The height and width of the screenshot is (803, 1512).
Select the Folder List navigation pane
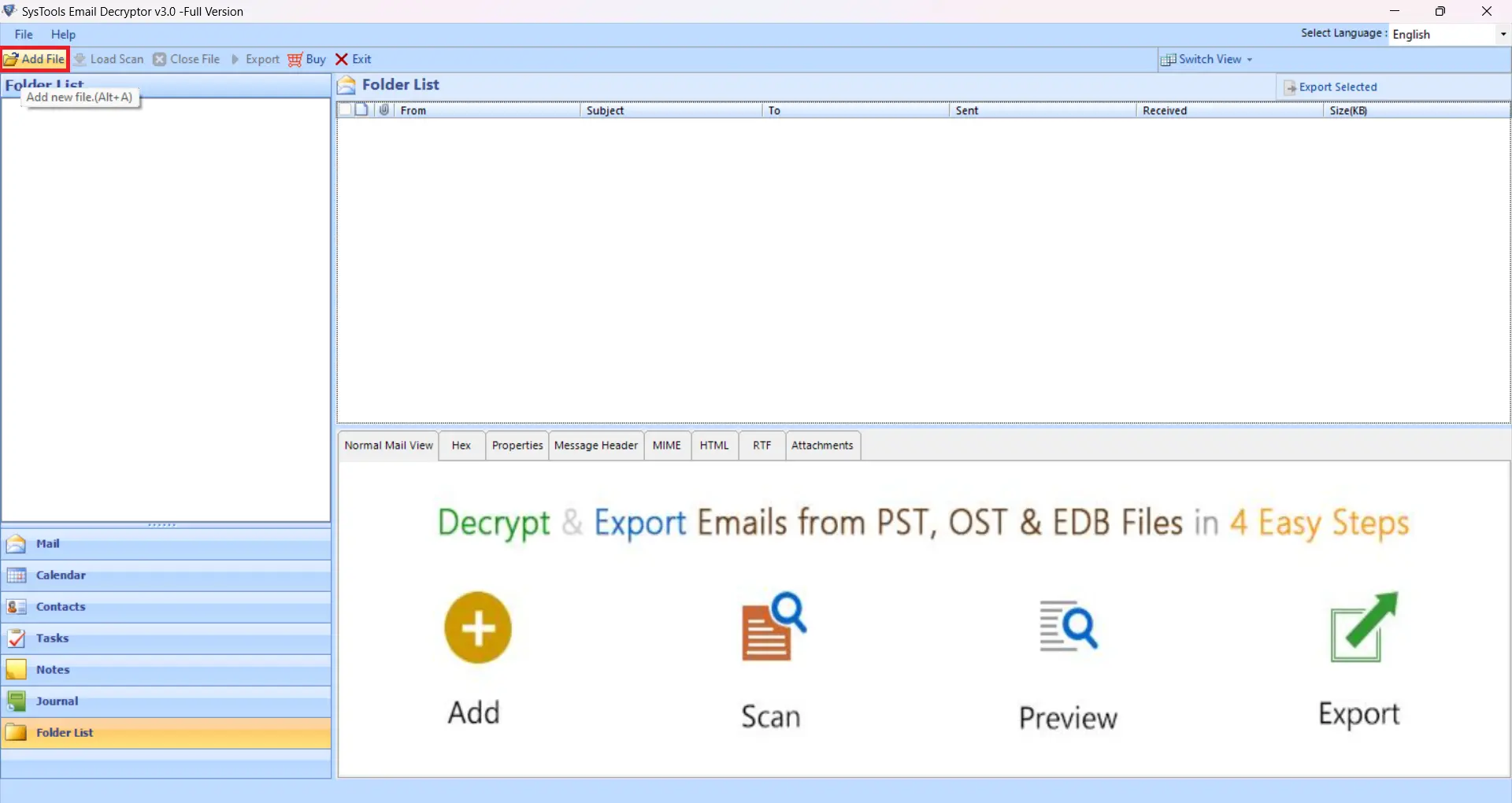166,733
